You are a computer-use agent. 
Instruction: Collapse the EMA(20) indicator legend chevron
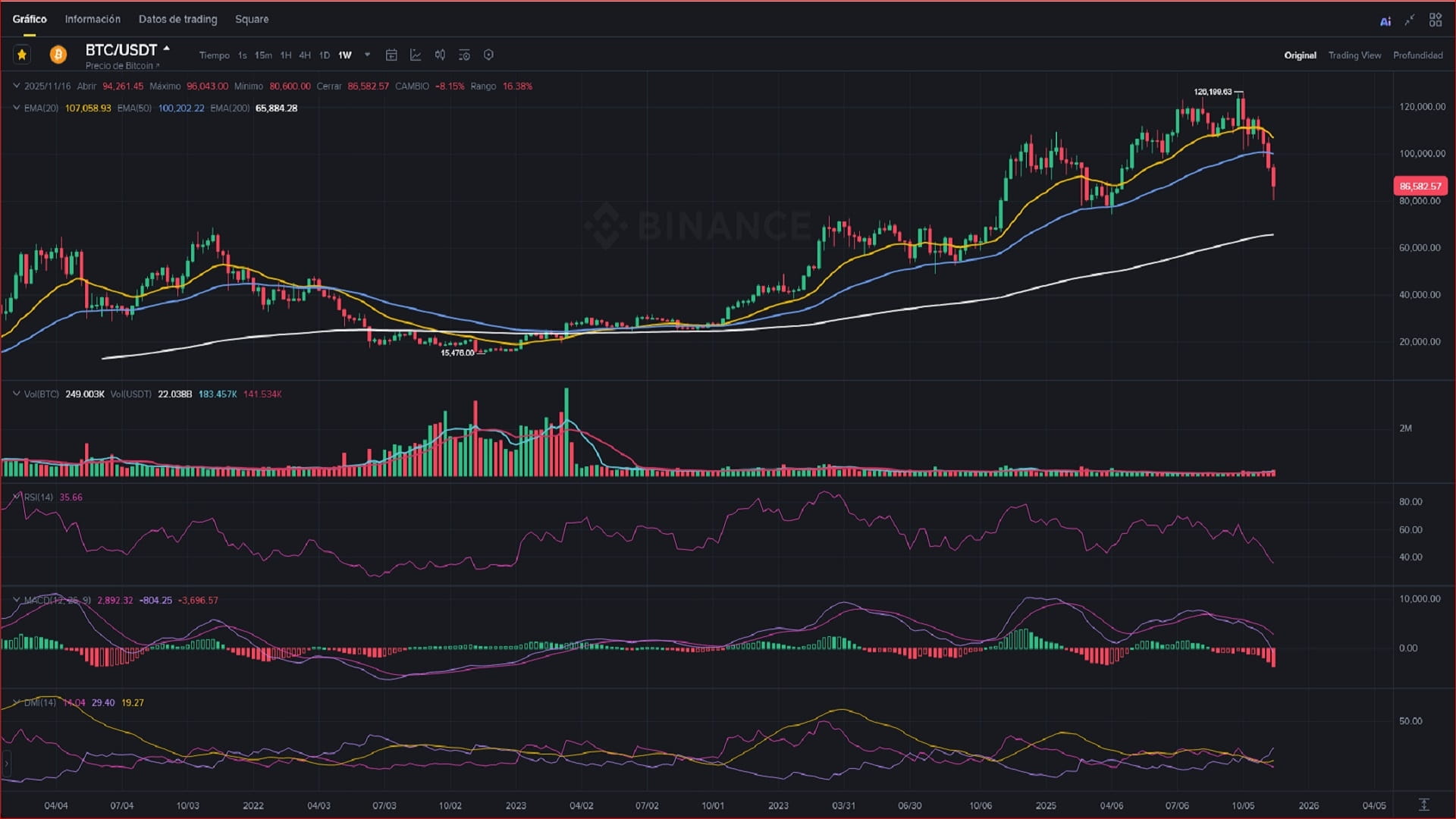(x=17, y=108)
